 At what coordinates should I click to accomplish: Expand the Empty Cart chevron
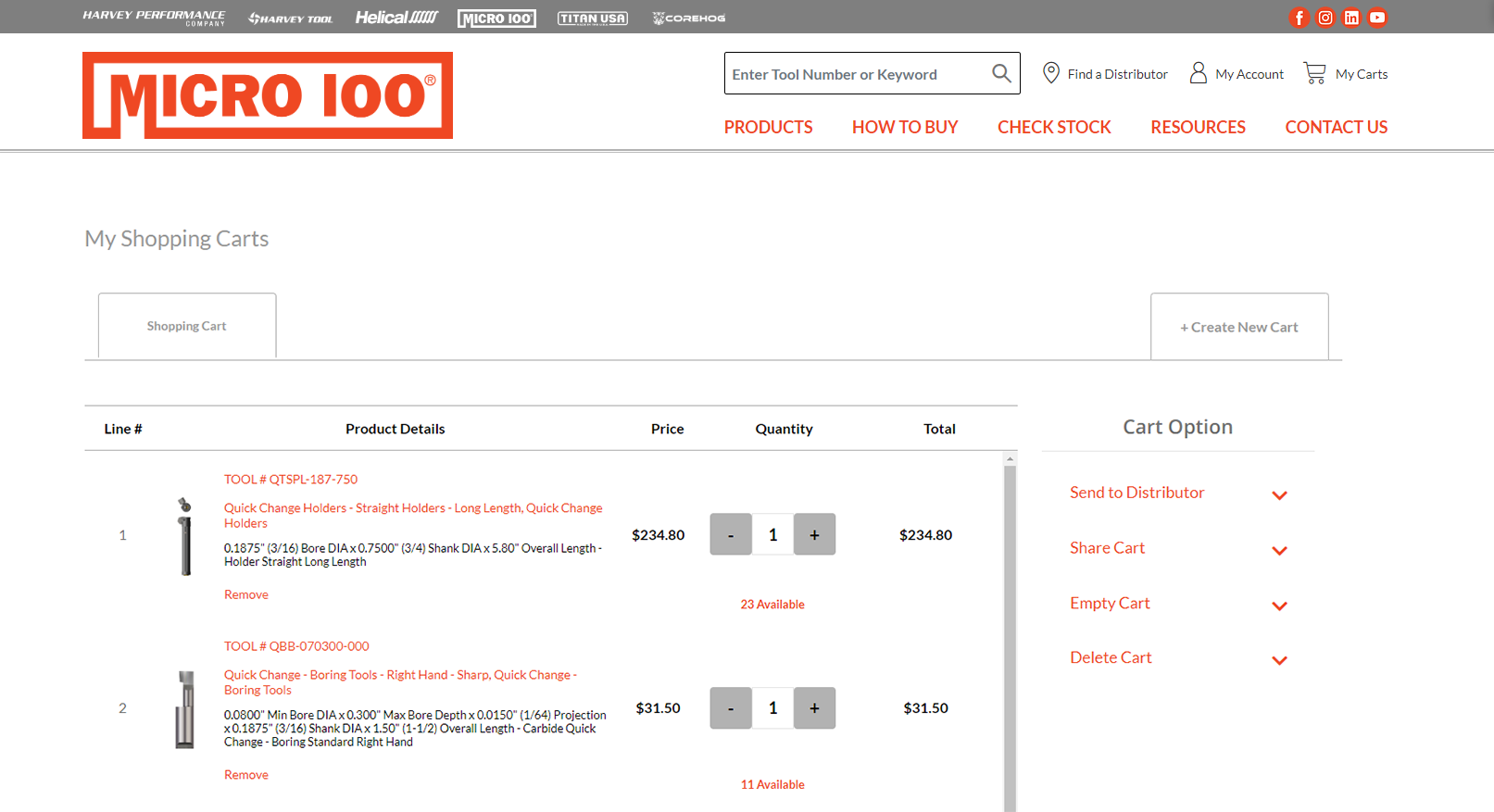[1280, 606]
